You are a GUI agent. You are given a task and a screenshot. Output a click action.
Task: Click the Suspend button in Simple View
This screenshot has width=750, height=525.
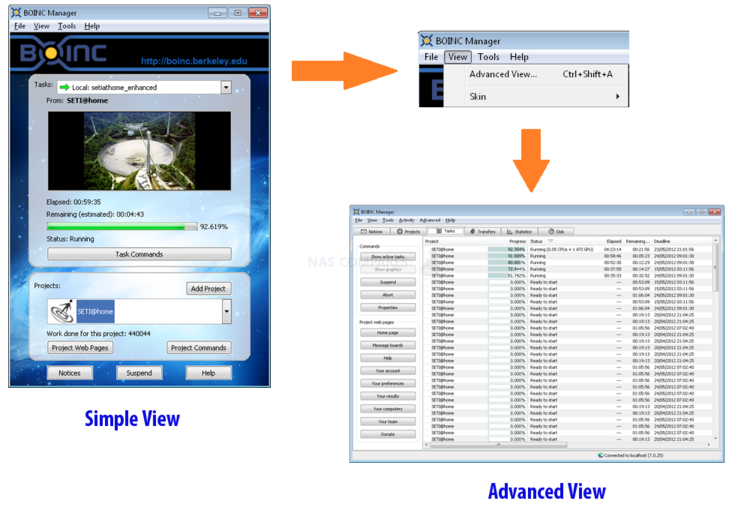pyautogui.click(x=139, y=373)
